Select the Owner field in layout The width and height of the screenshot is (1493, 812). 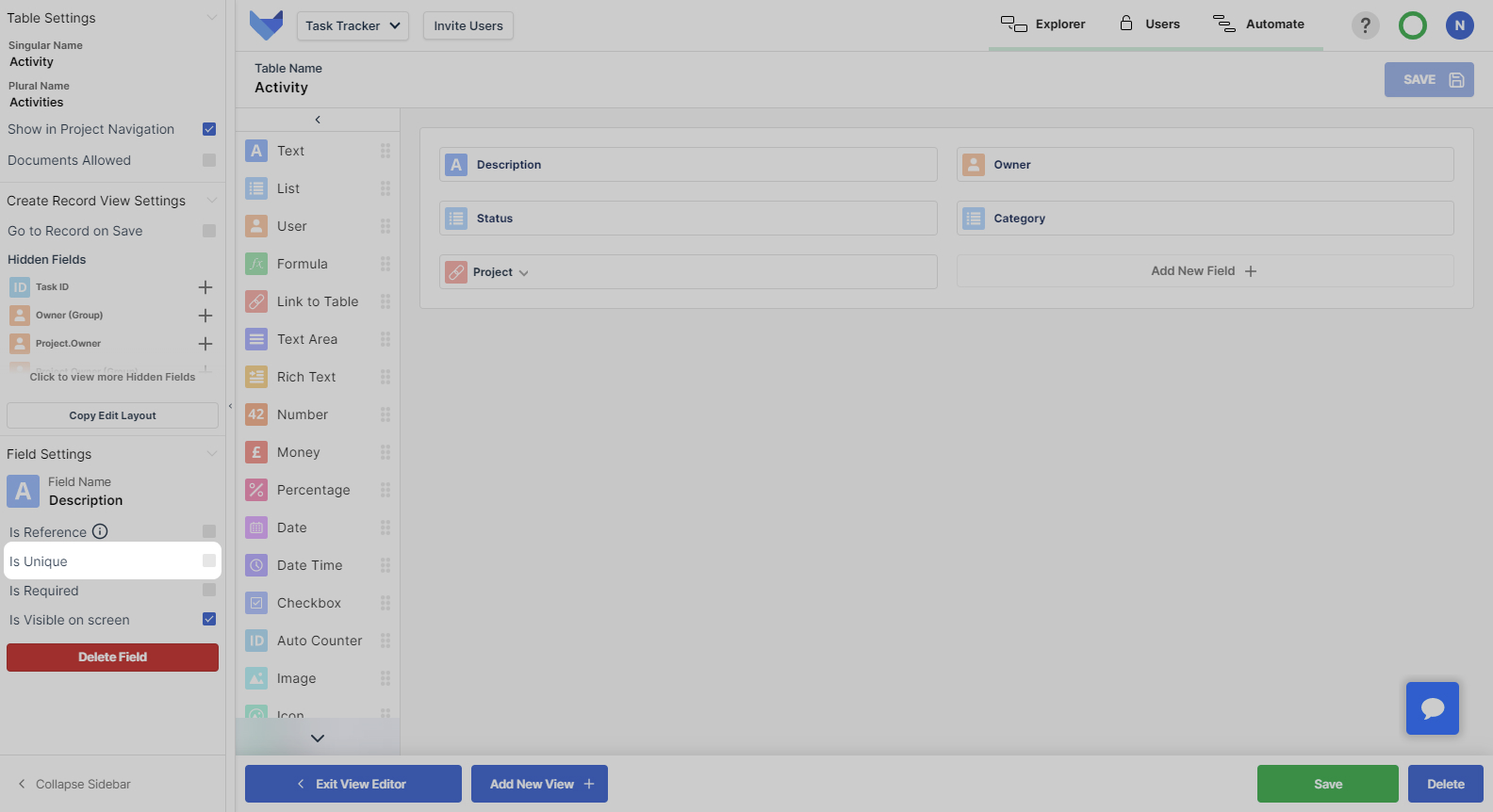point(1205,164)
